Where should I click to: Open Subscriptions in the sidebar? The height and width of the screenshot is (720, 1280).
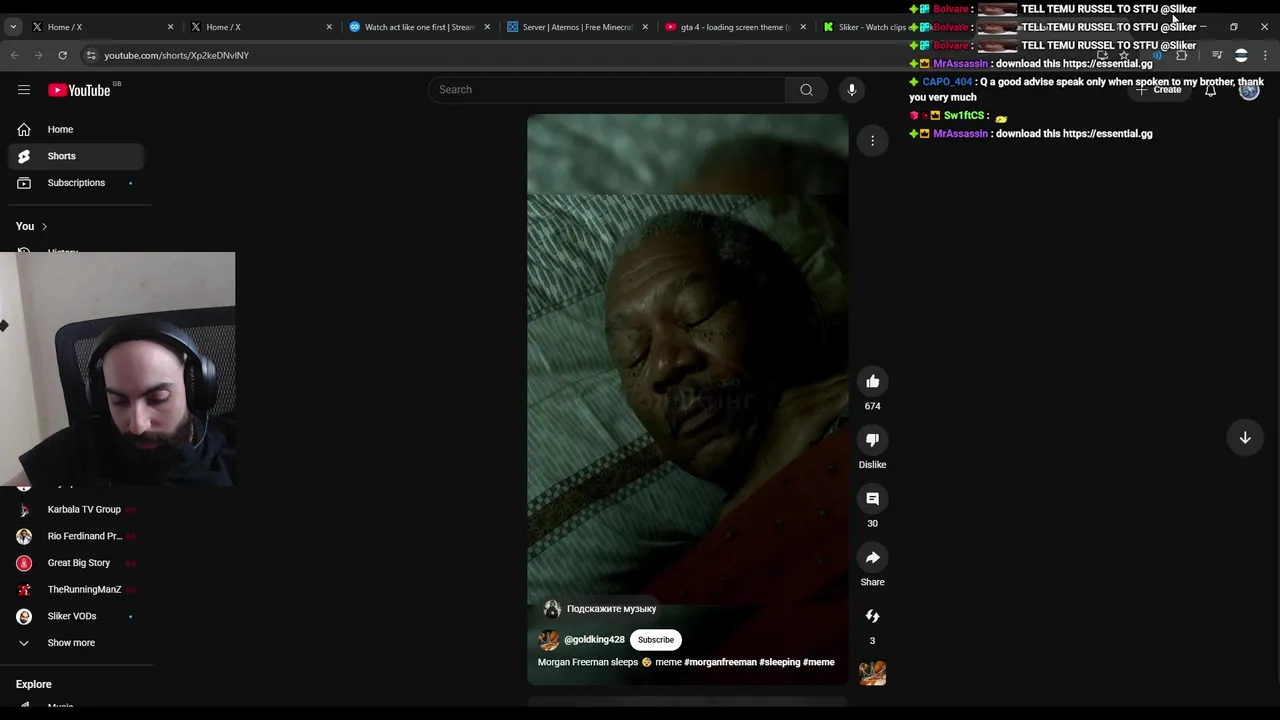(76, 183)
